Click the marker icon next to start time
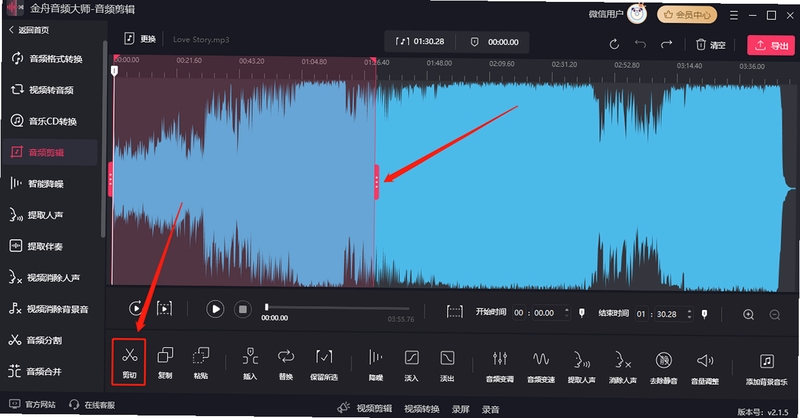This screenshot has height=418, width=800. tap(582, 313)
